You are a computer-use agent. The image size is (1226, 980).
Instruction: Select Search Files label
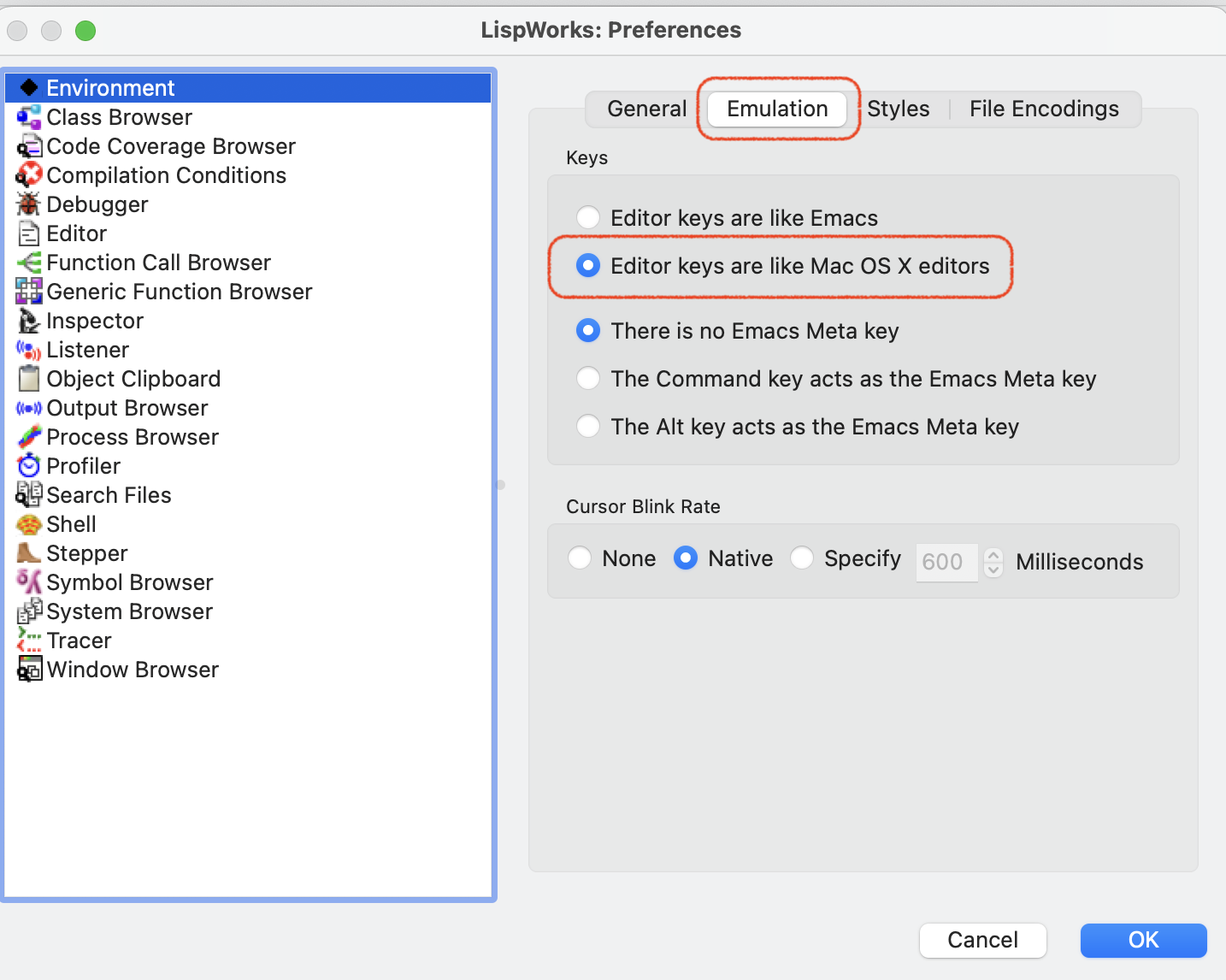click(109, 495)
